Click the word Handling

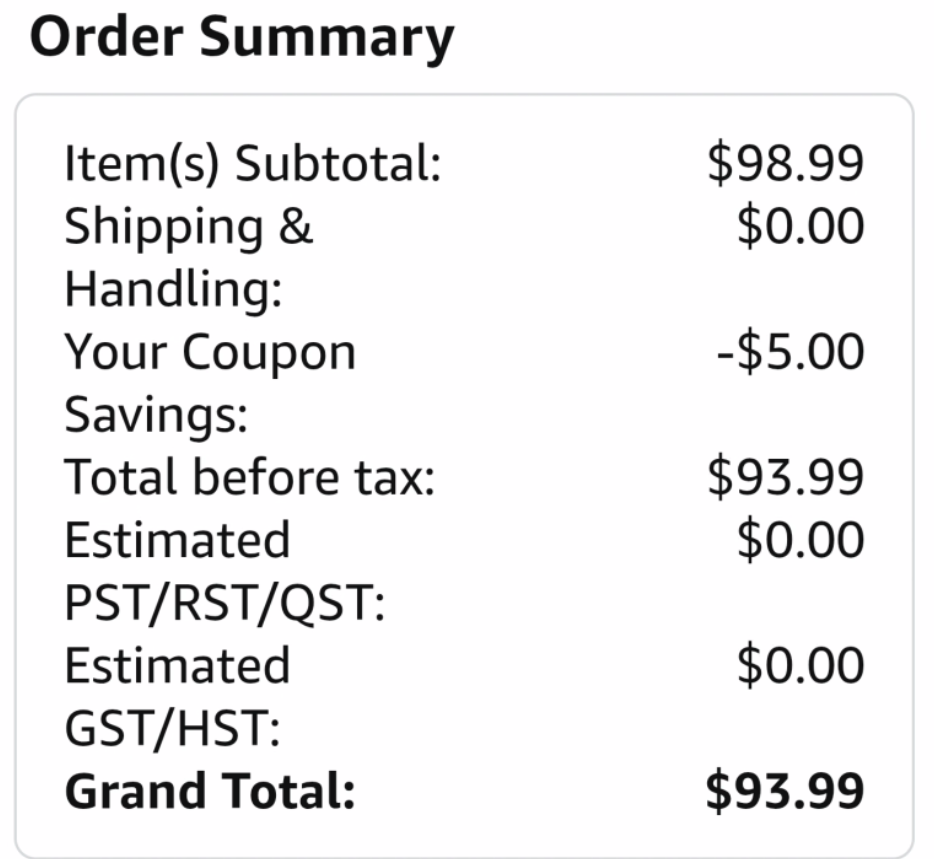click(173, 290)
